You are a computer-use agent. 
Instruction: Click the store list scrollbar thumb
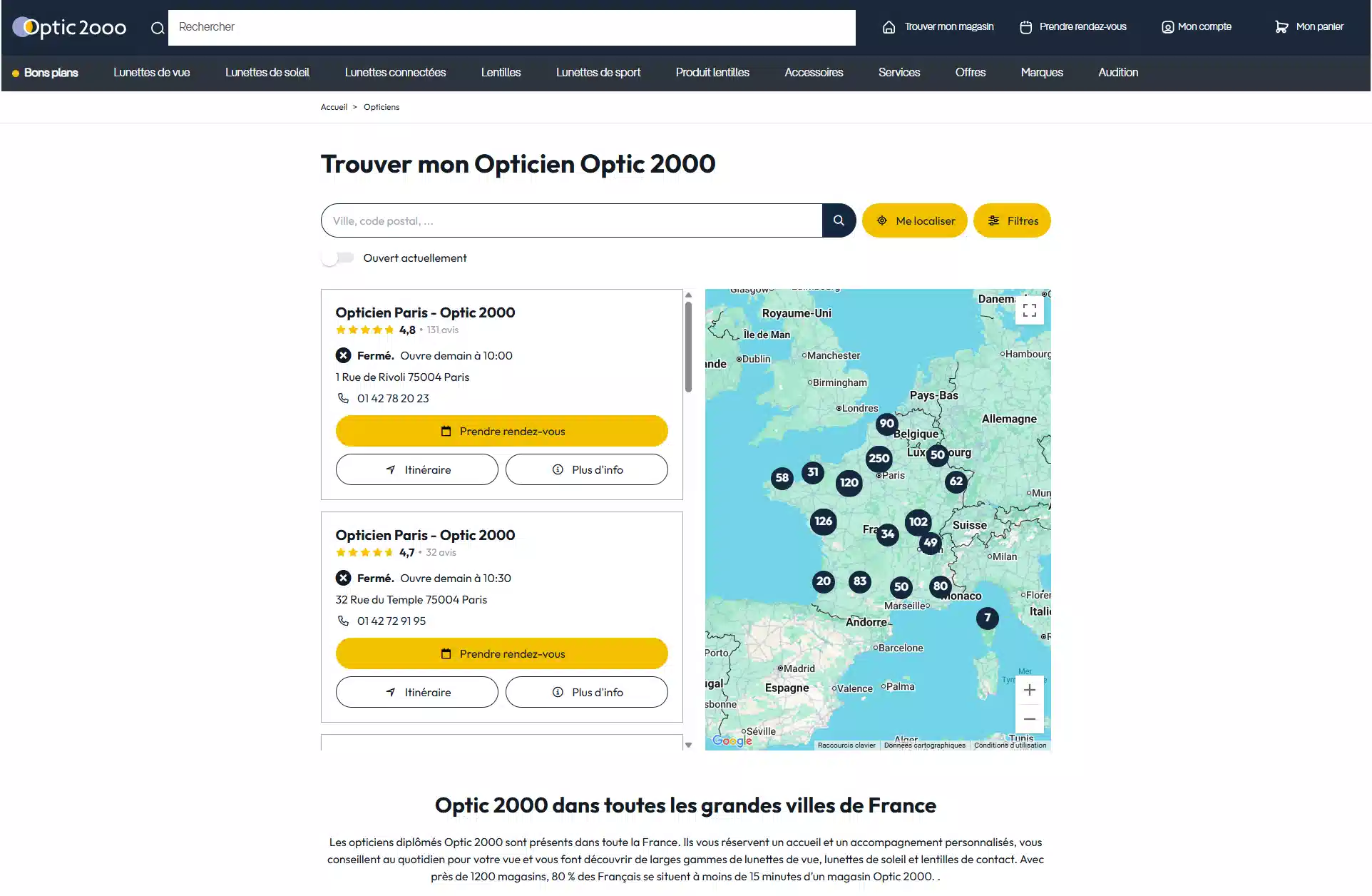tap(688, 347)
